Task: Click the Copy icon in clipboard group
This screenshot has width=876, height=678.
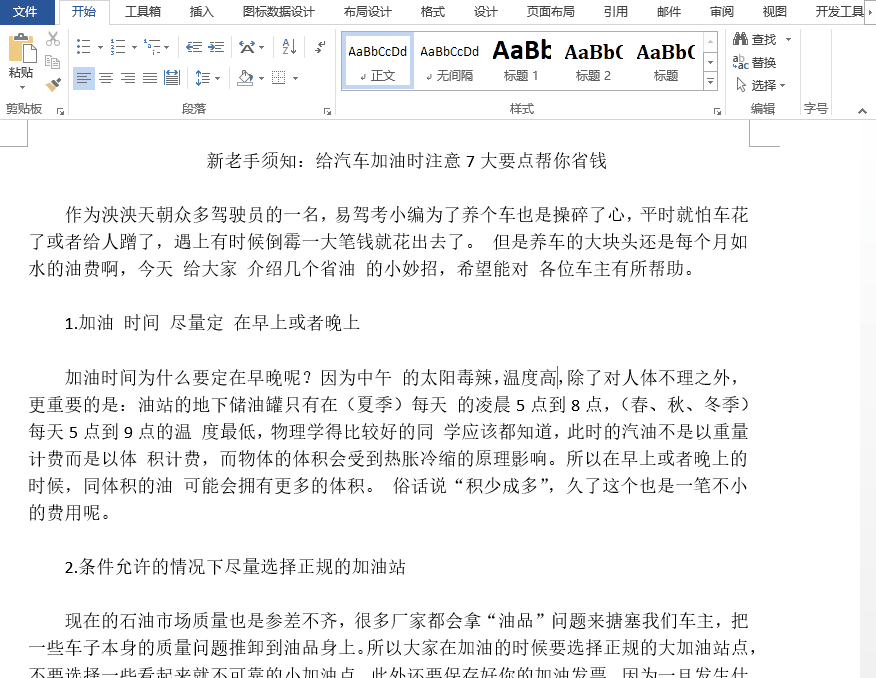Action: 53,62
